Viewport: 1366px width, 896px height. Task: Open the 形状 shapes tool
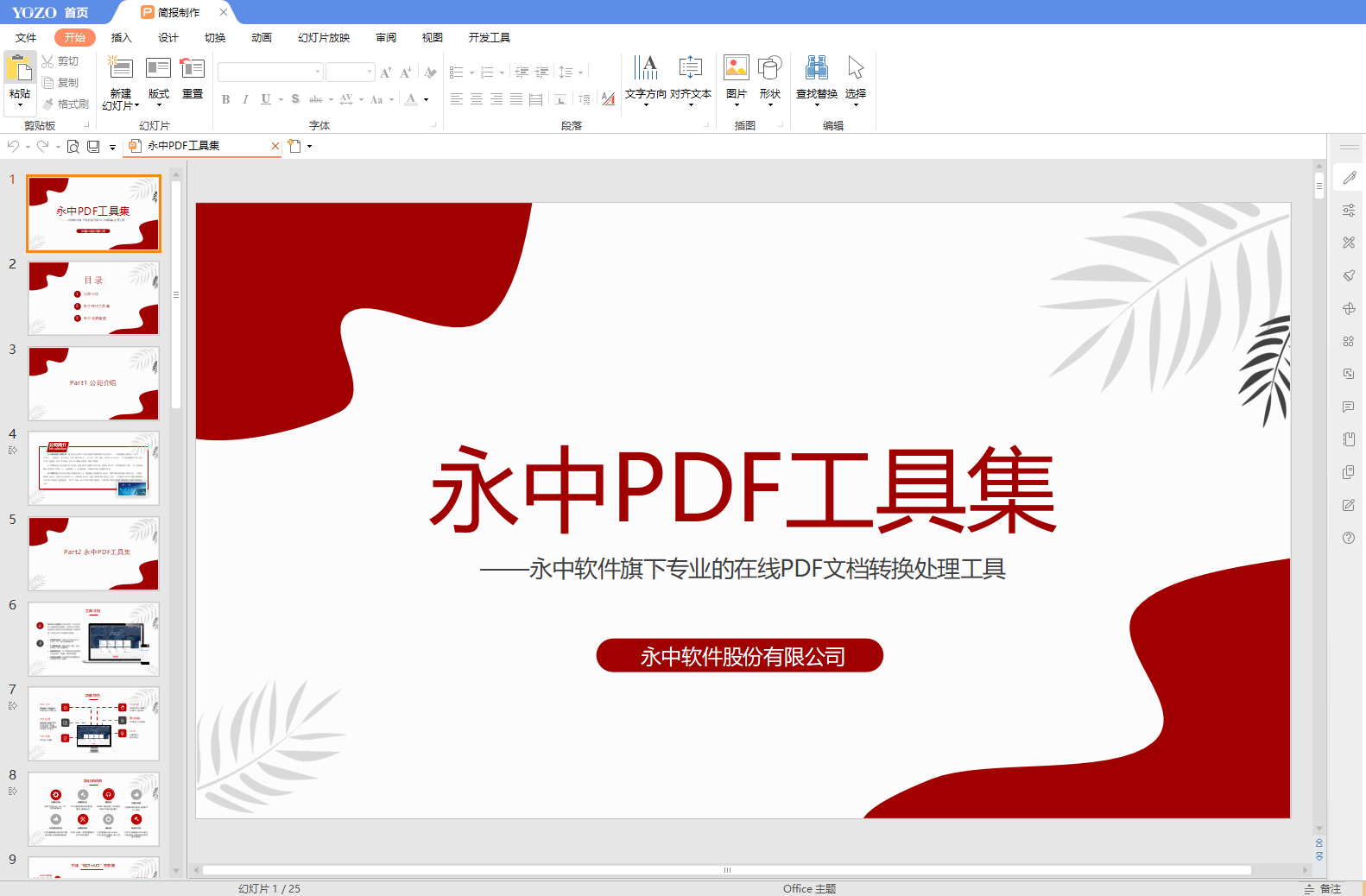pyautogui.click(x=769, y=68)
